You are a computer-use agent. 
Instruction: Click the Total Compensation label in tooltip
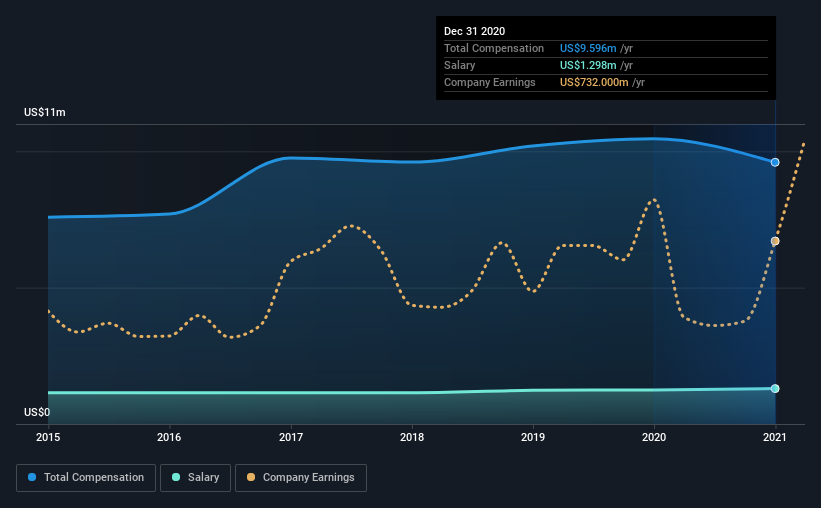494,48
